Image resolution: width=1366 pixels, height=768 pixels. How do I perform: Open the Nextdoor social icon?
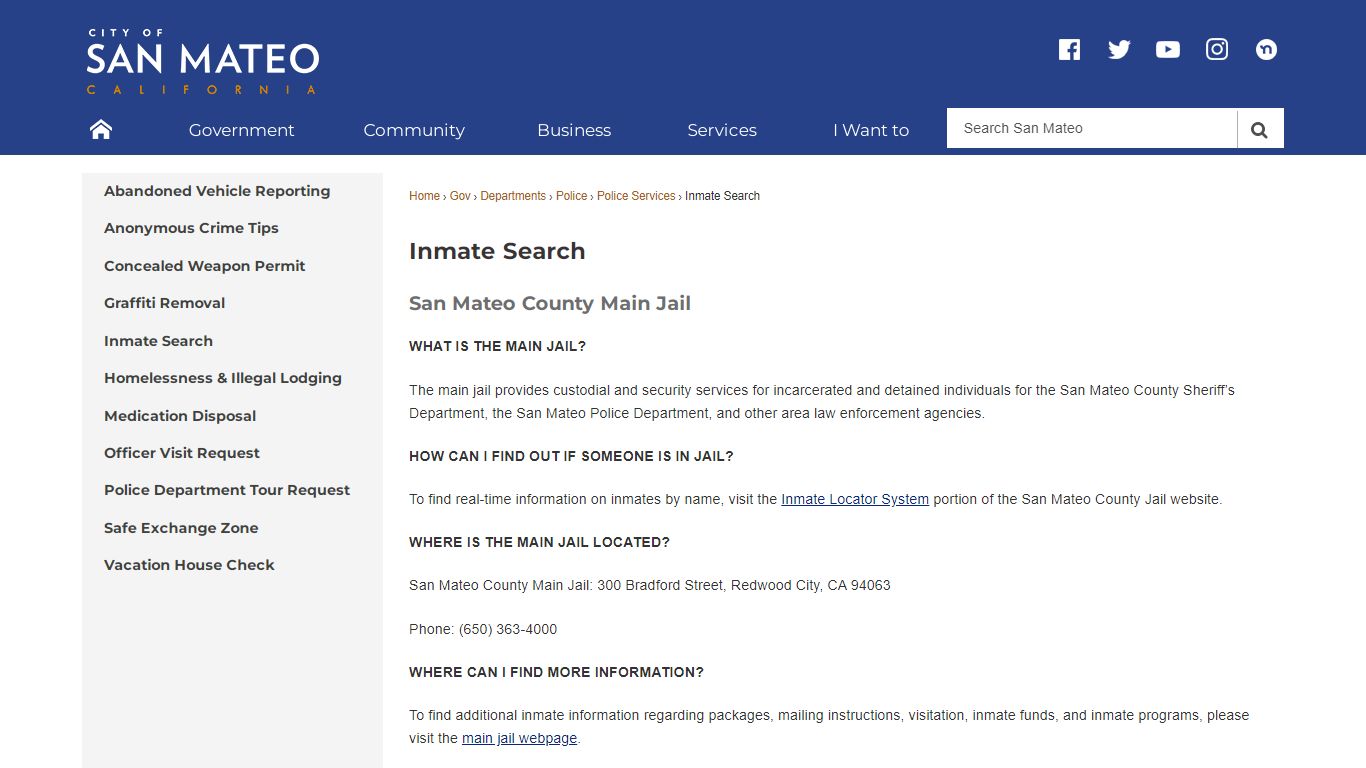coord(1266,49)
